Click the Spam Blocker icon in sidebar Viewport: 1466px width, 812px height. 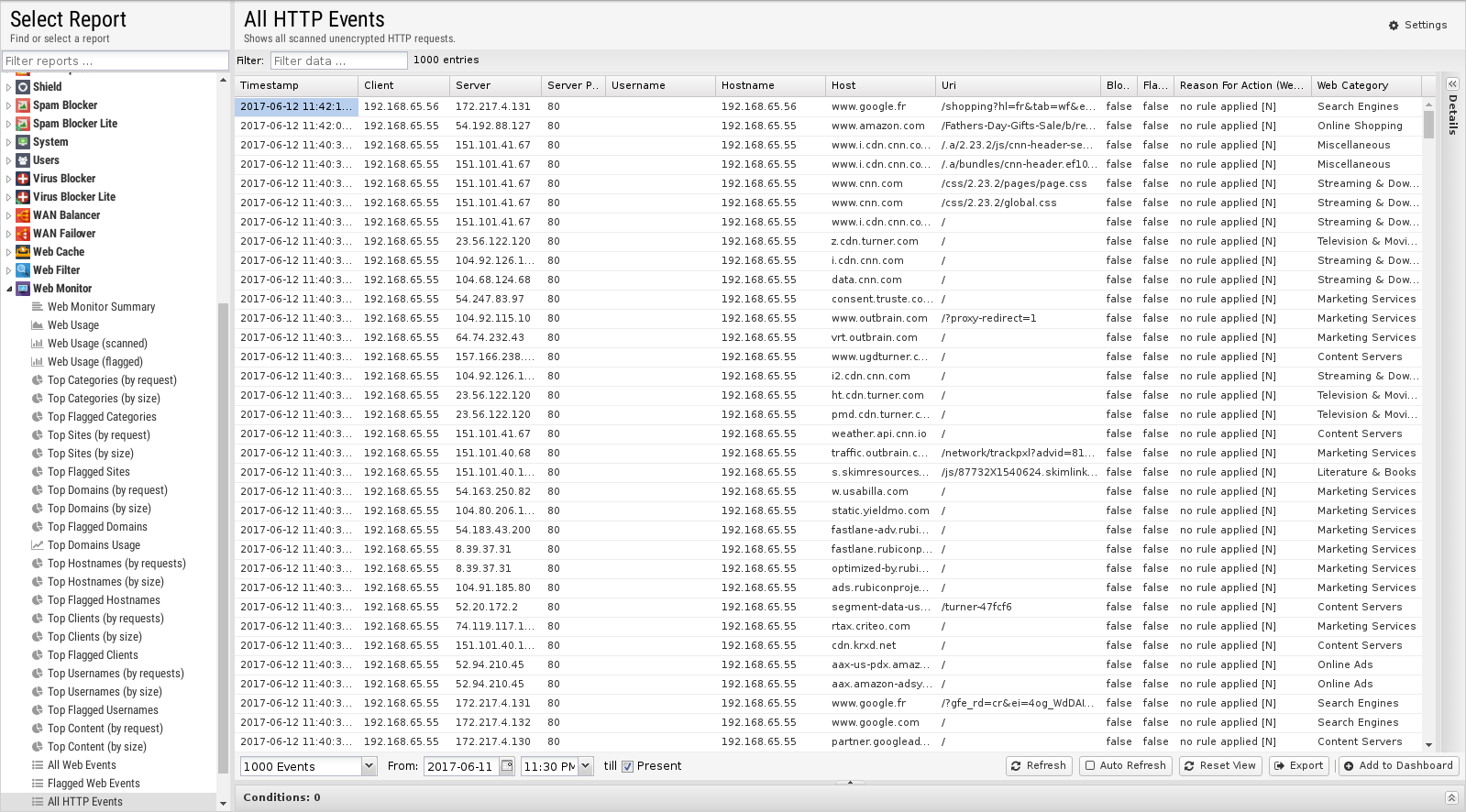(23, 105)
